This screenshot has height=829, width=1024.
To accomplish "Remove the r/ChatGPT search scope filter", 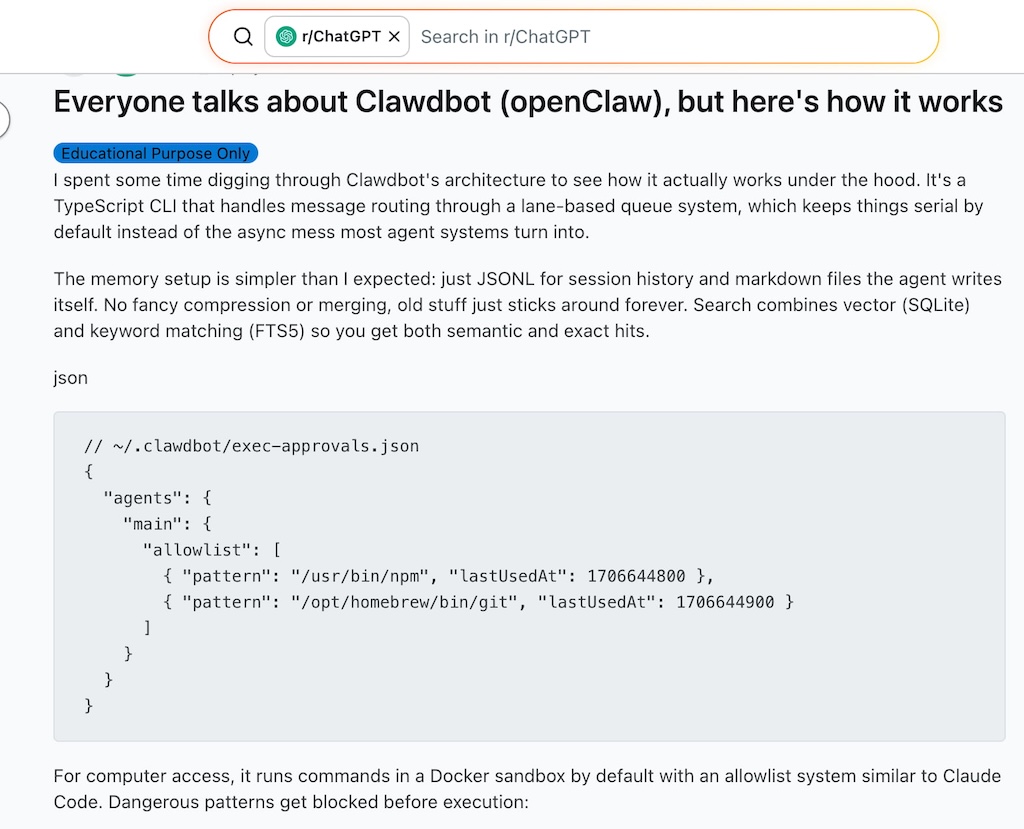I will [x=394, y=37].
